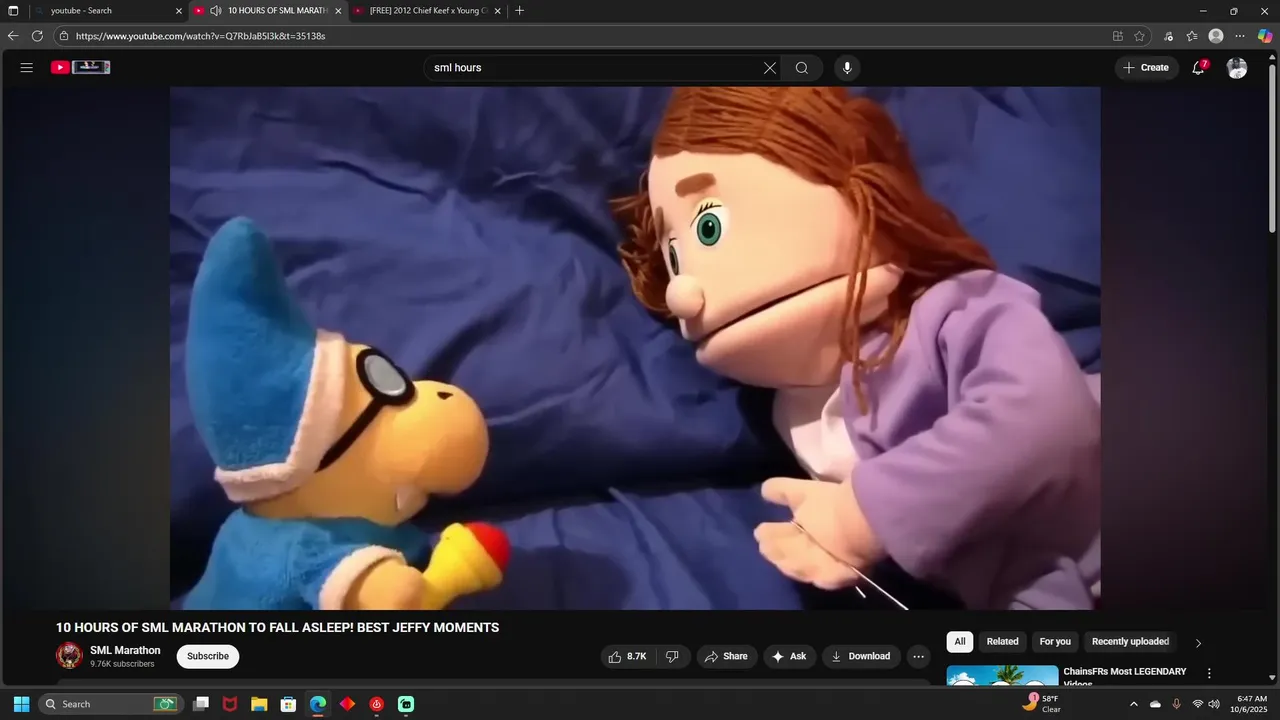Open the Ask AI button
This screenshot has width=1280, height=720.
pos(790,656)
